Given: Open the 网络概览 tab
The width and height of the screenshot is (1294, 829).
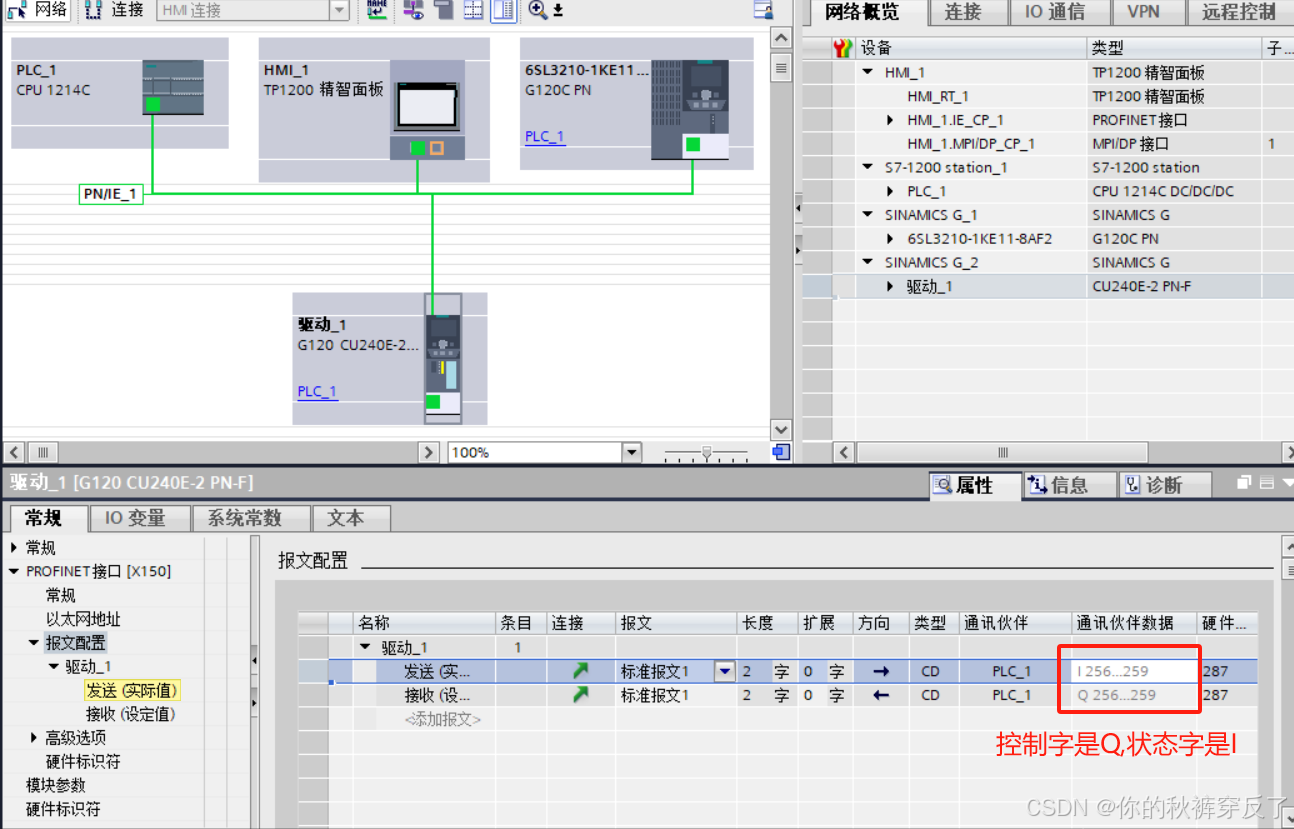Looking at the screenshot, I should pyautogui.click(x=861, y=12).
